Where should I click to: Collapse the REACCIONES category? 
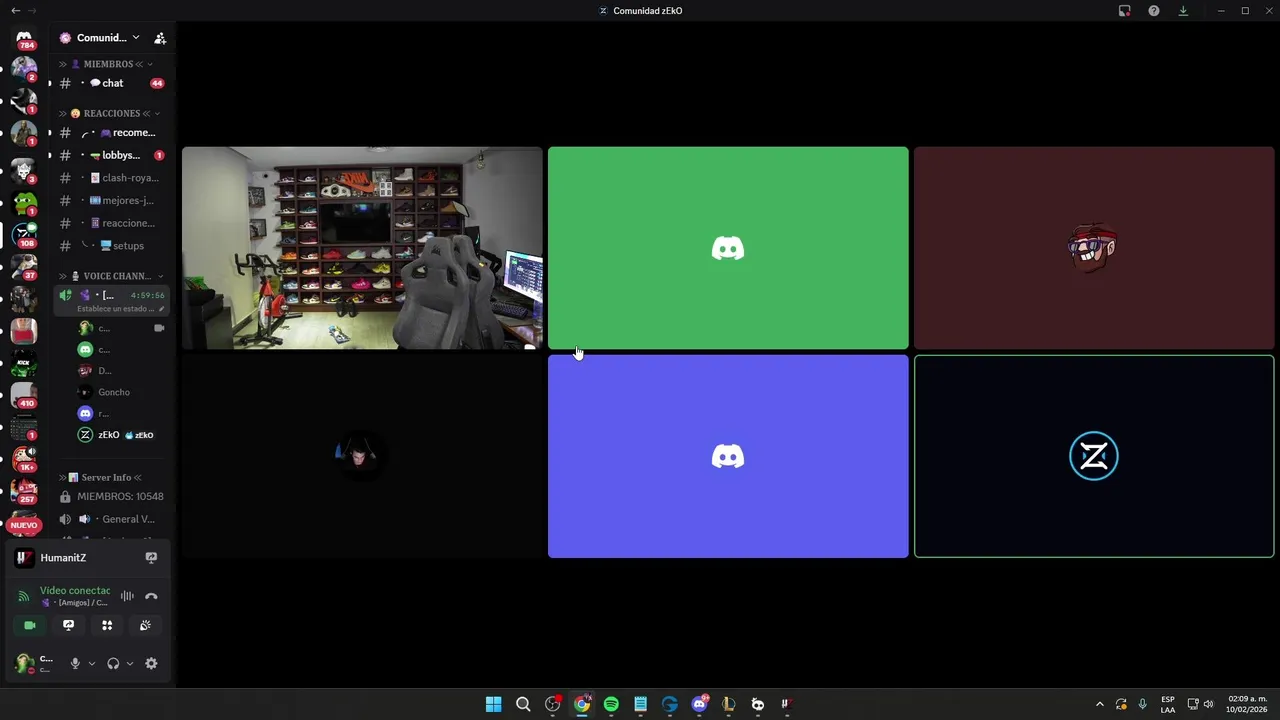(x=110, y=113)
